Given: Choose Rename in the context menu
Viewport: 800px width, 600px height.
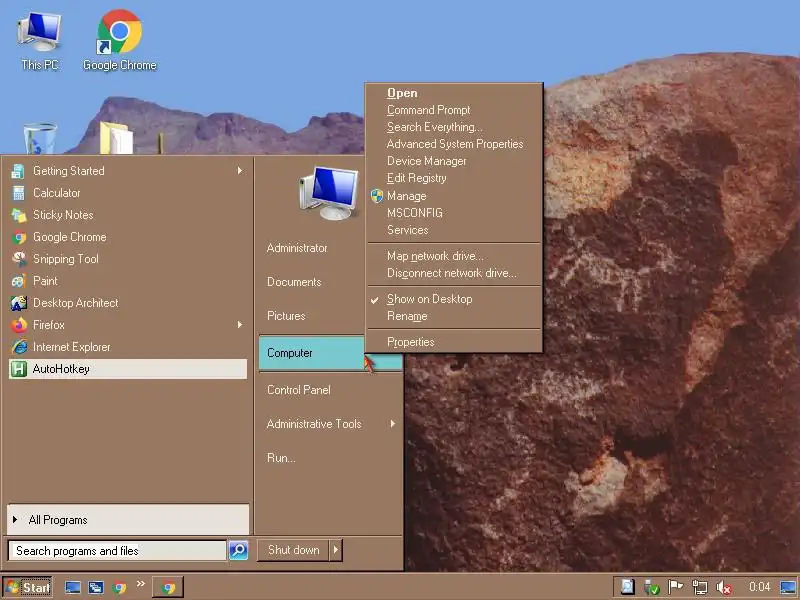Looking at the screenshot, I should 454,316.
